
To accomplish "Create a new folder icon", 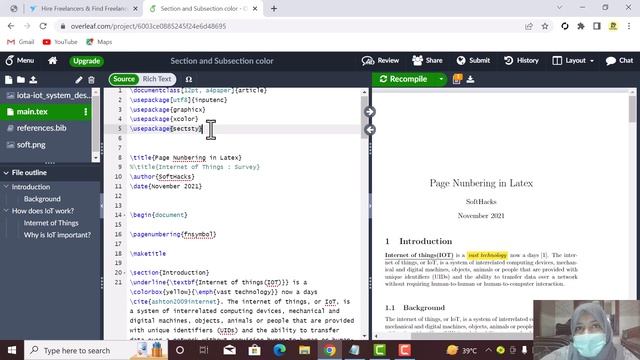I will click(x=21, y=80).
